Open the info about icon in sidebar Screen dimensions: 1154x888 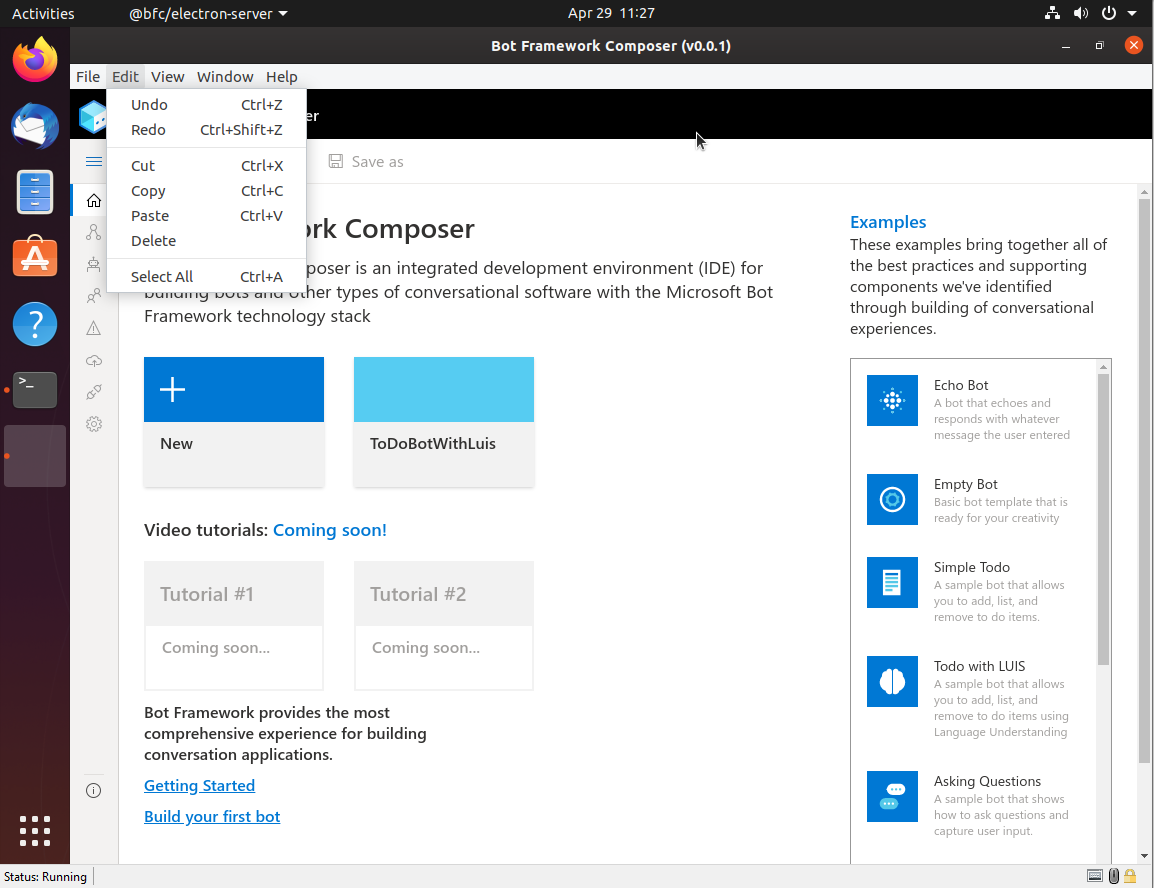tap(93, 791)
